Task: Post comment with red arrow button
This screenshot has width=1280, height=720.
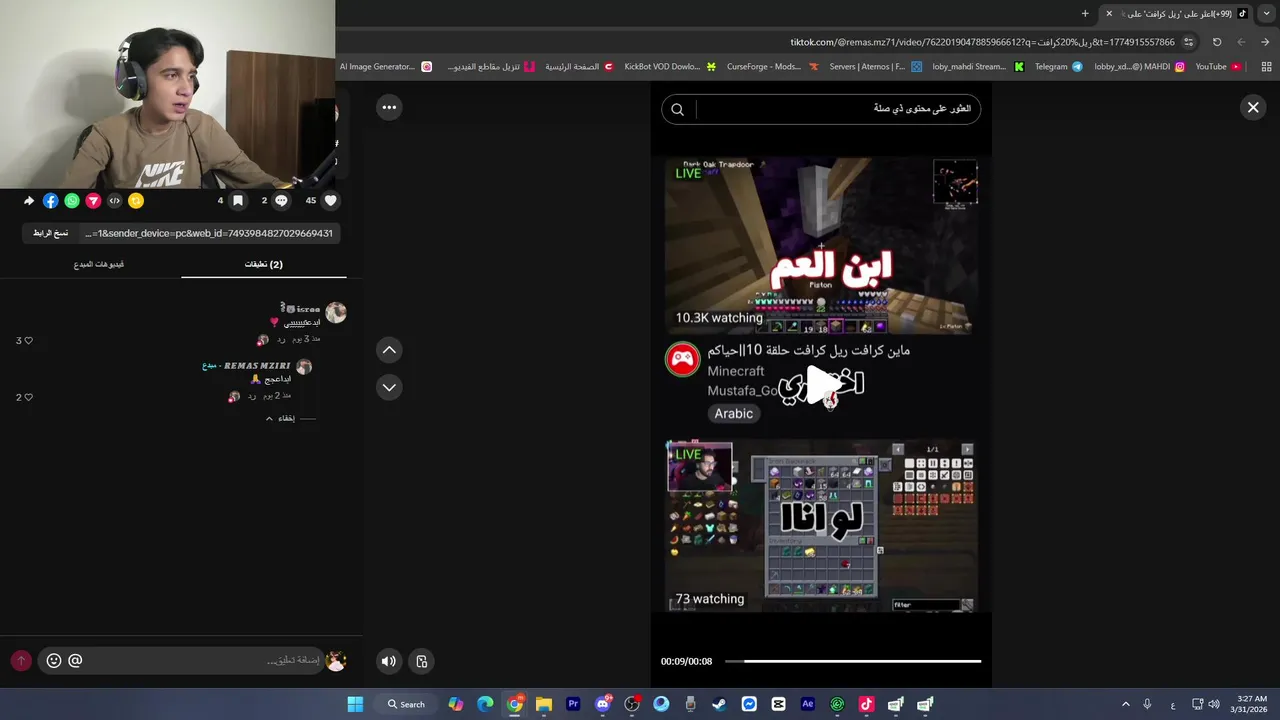Action: pos(20,661)
